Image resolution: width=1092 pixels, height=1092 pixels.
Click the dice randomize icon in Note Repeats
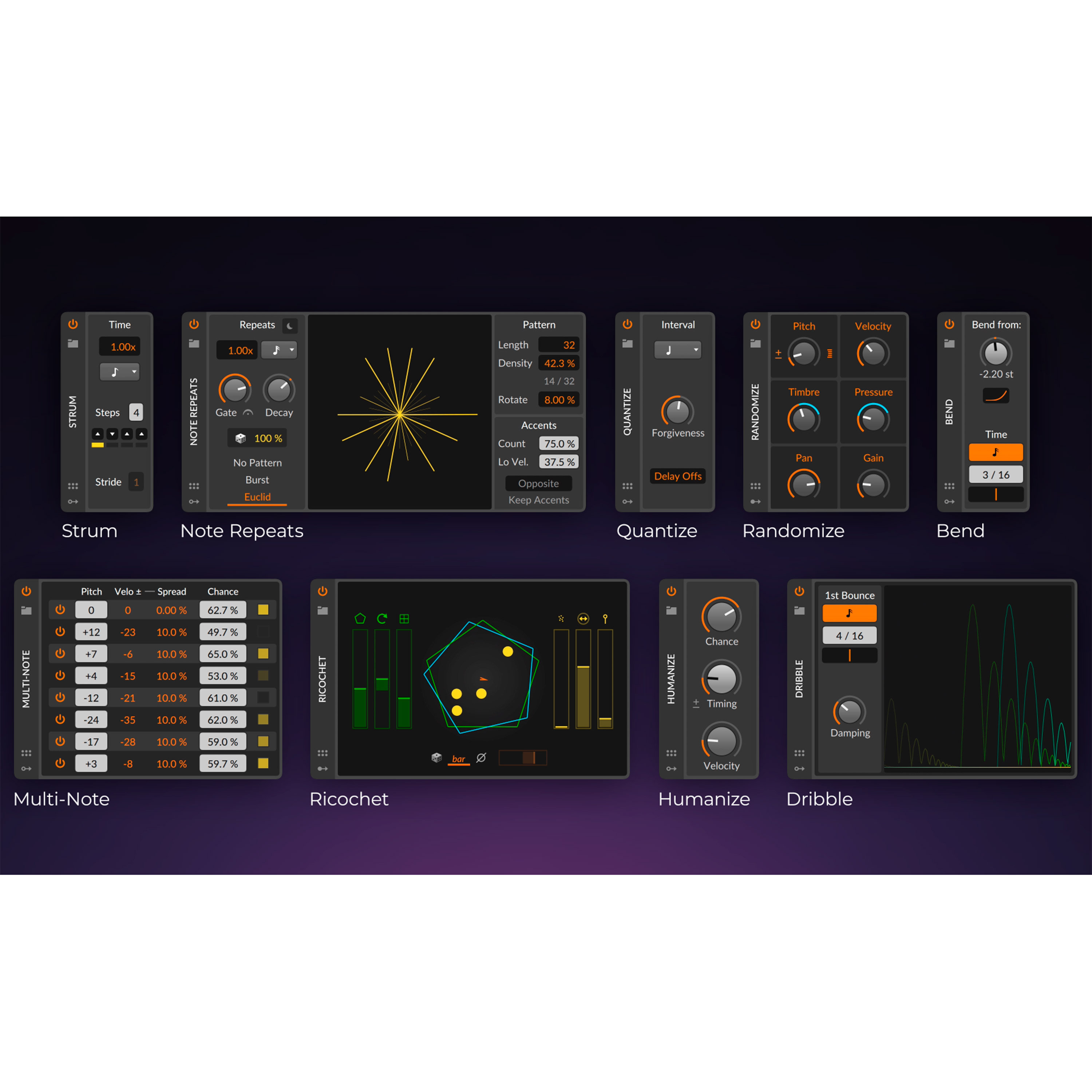(240, 438)
